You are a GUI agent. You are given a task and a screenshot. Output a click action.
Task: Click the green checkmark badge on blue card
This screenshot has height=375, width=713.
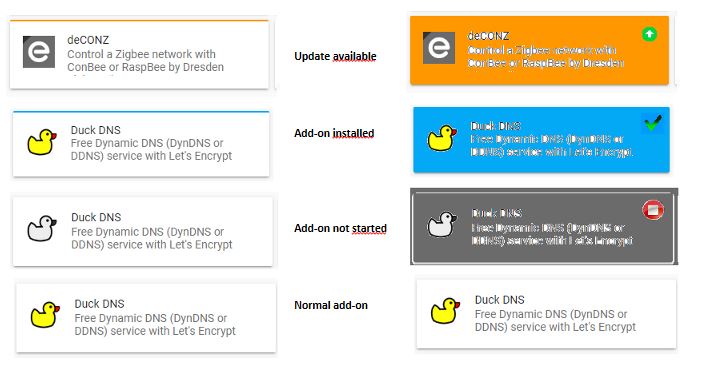(653, 123)
